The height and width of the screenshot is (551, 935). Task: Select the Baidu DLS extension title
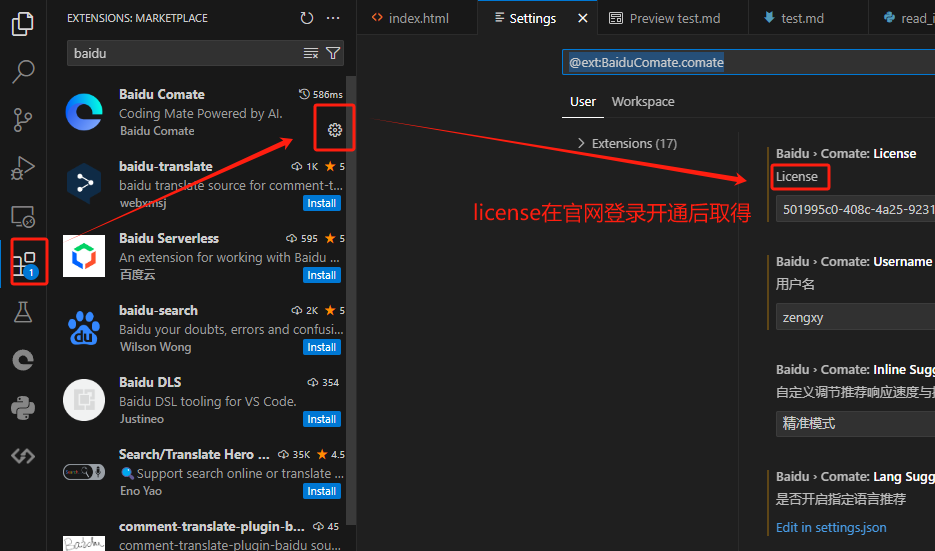coord(150,382)
